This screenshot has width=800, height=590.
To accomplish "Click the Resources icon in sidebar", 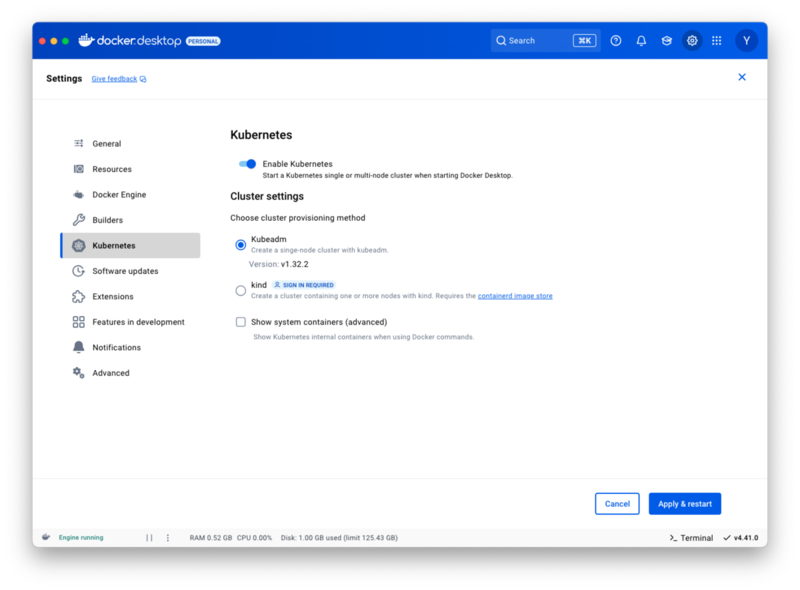I will (79, 169).
